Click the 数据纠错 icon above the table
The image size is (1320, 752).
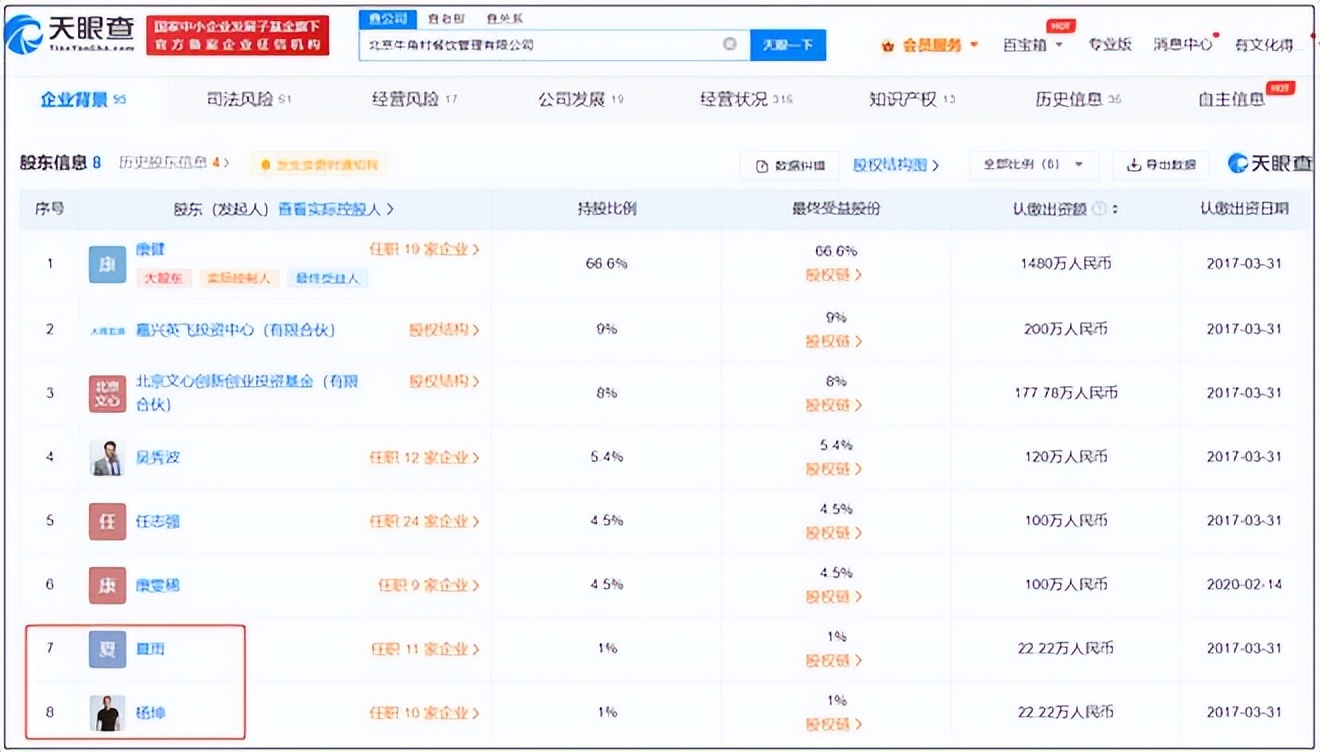click(x=763, y=165)
